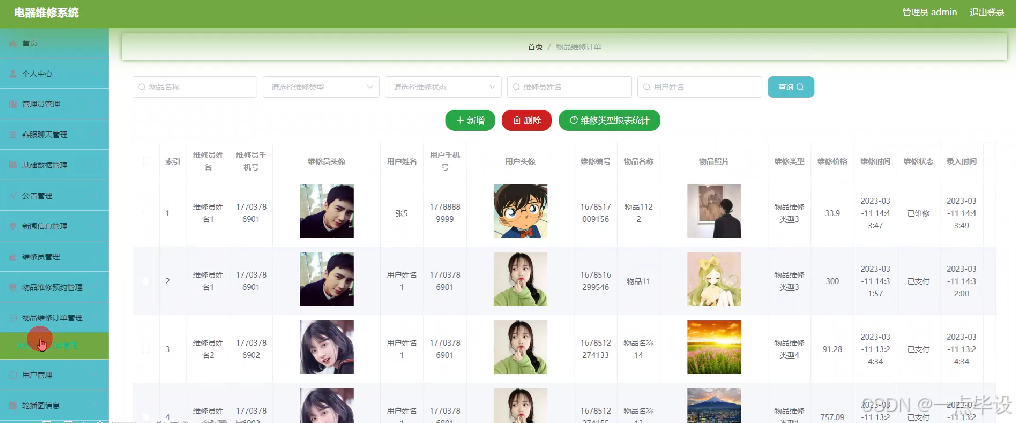
Task: Click the person icon beside 个人中心
Action: [13, 74]
